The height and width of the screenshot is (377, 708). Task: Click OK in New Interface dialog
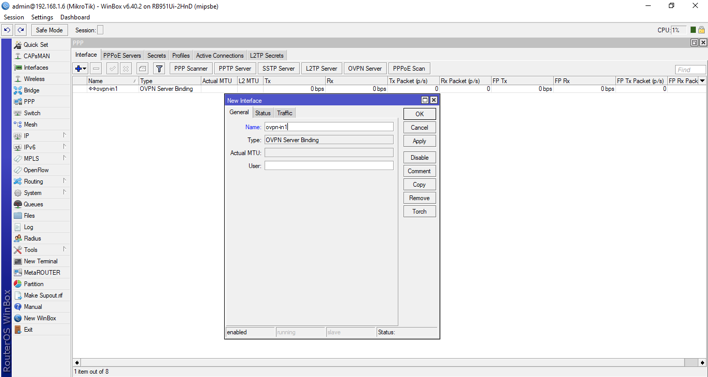(x=419, y=114)
